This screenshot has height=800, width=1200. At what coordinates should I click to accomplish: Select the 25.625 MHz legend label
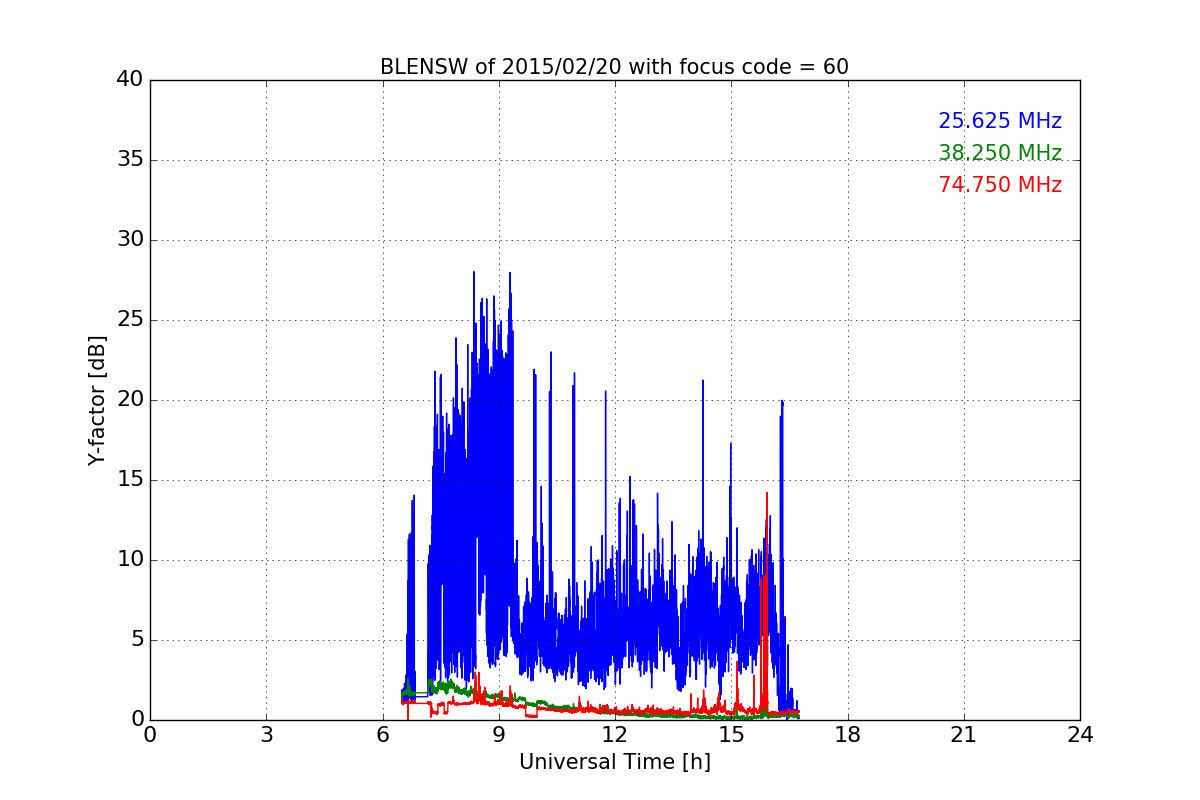(x=1000, y=121)
